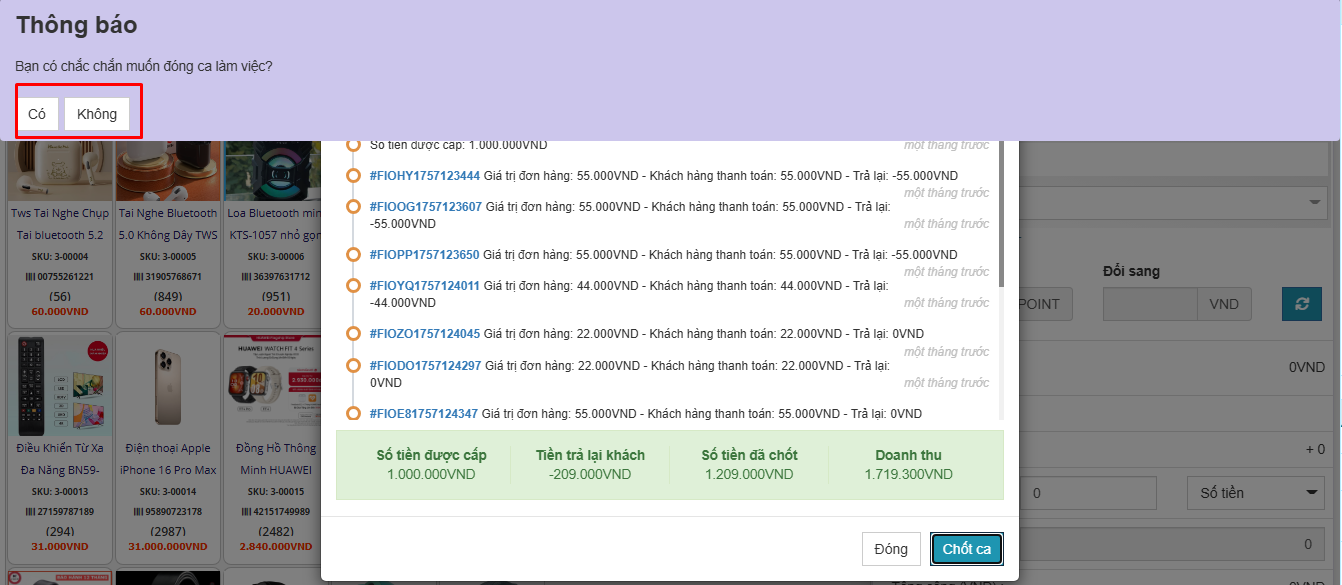This screenshot has height=585, width=1342.
Task: Open order link #FIOYQ1757124011
Action: click(424, 286)
